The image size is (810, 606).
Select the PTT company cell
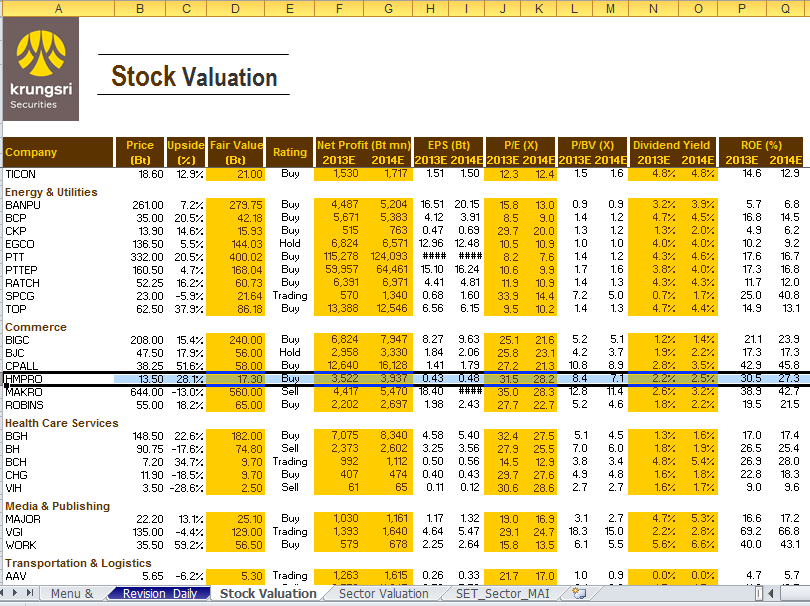(x=58, y=257)
